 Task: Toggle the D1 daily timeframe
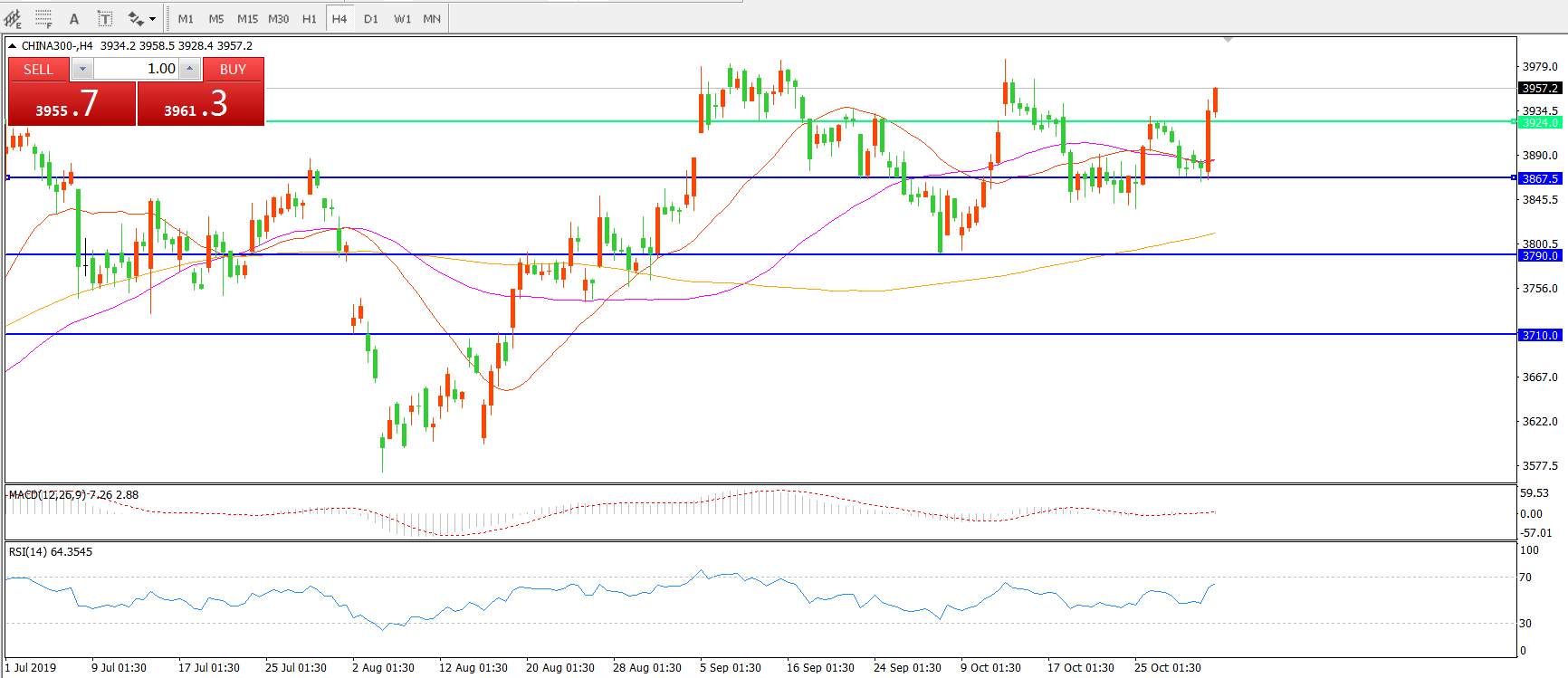tap(371, 18)
